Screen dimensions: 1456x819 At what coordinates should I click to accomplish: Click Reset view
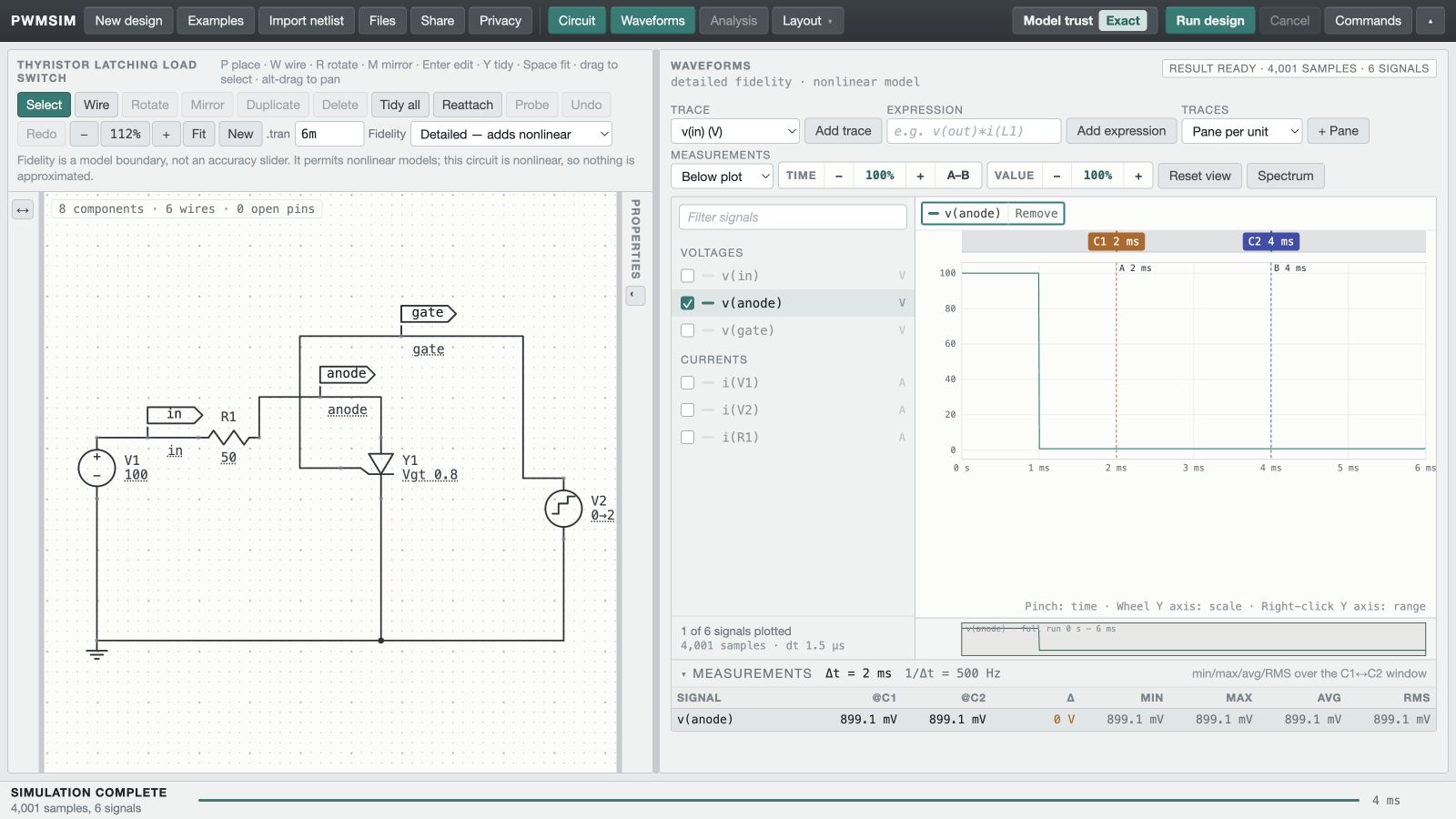[x=1199, y=176]
